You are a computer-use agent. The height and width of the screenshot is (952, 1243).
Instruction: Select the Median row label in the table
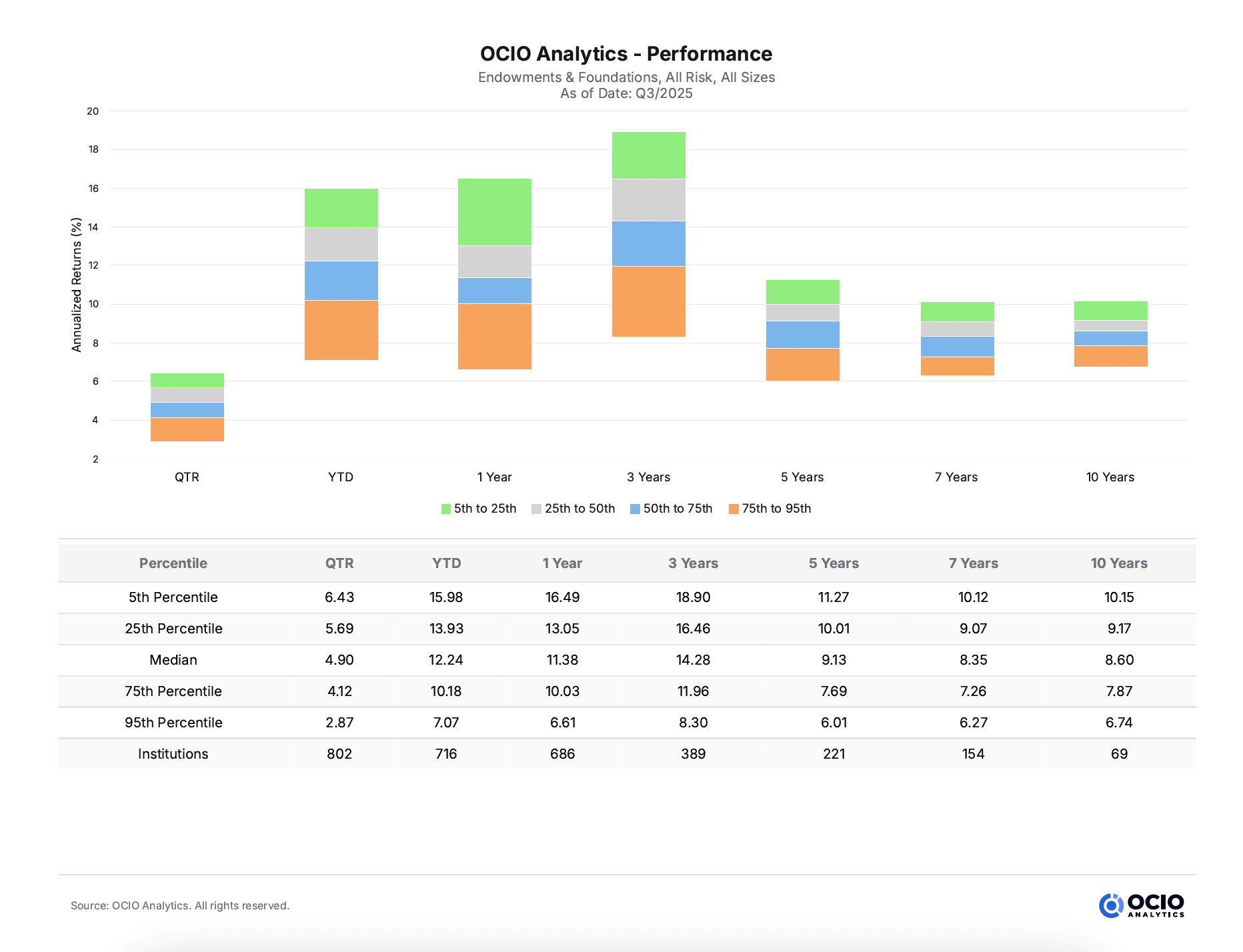(173, 660)
